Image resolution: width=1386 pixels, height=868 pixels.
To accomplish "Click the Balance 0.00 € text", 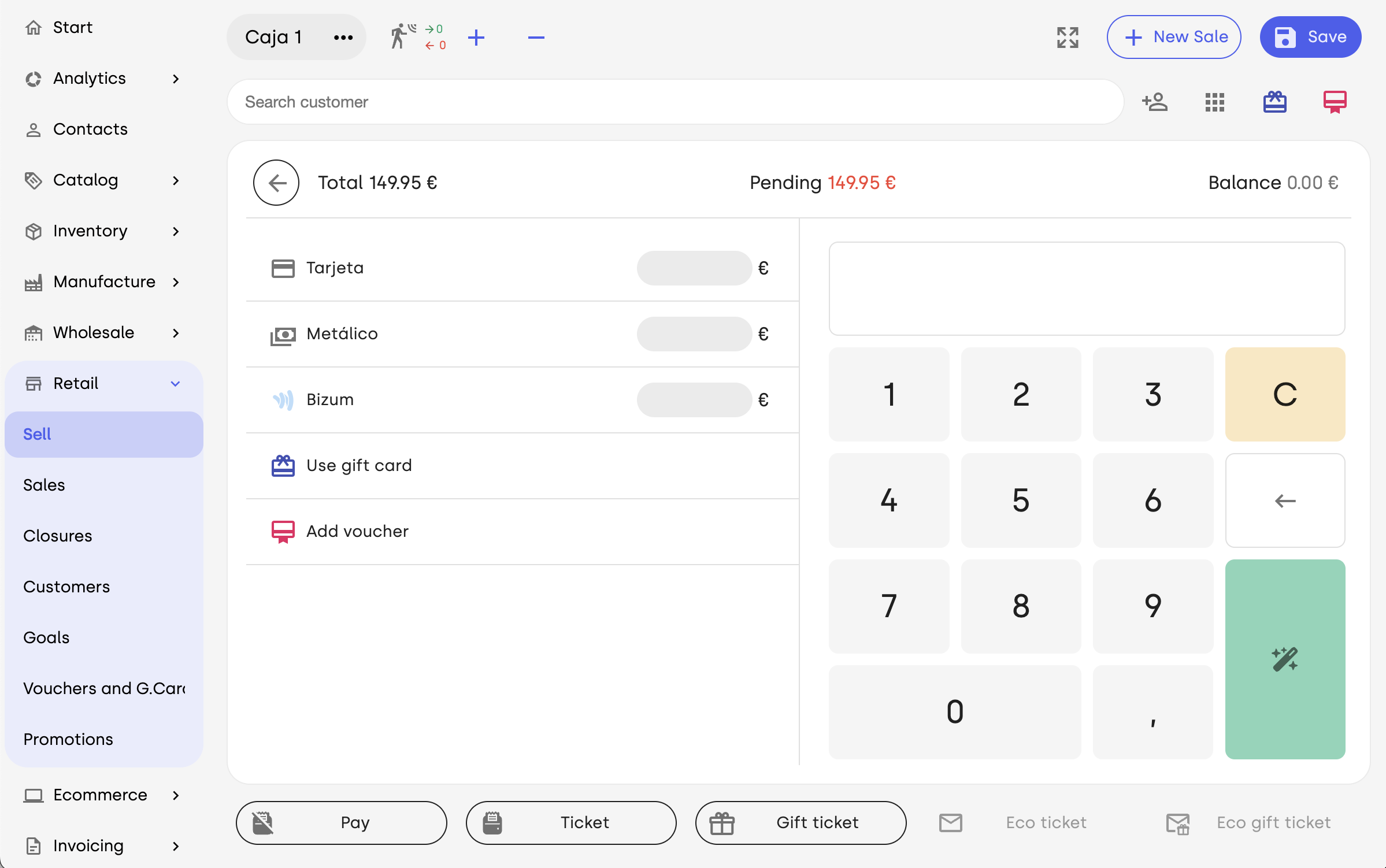I will [1273, 183].
